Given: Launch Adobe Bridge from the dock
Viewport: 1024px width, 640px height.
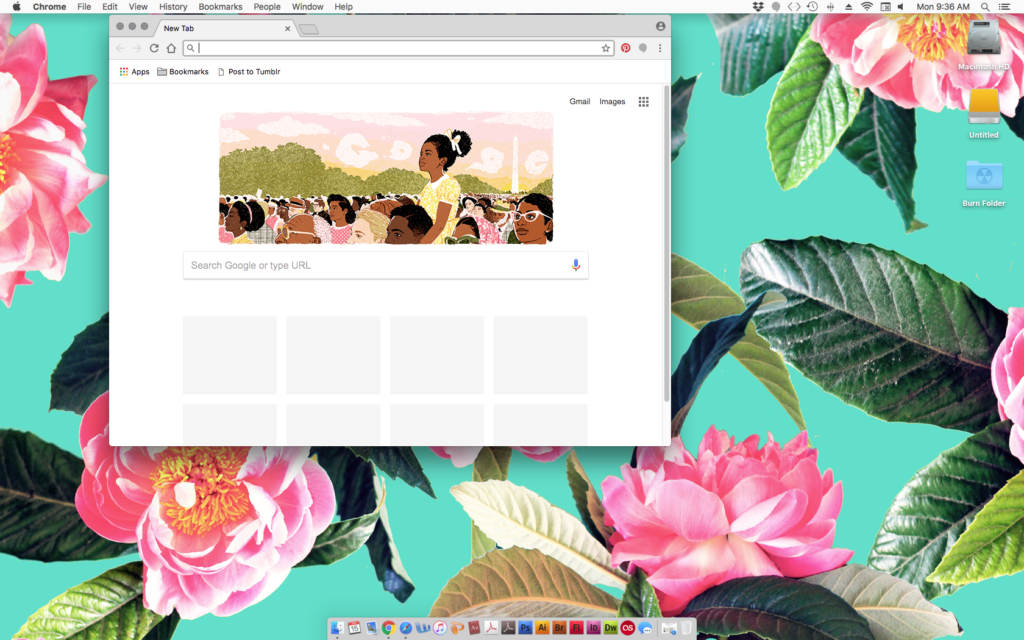Looking at the screenshot, I should click(x=559, y=628).
